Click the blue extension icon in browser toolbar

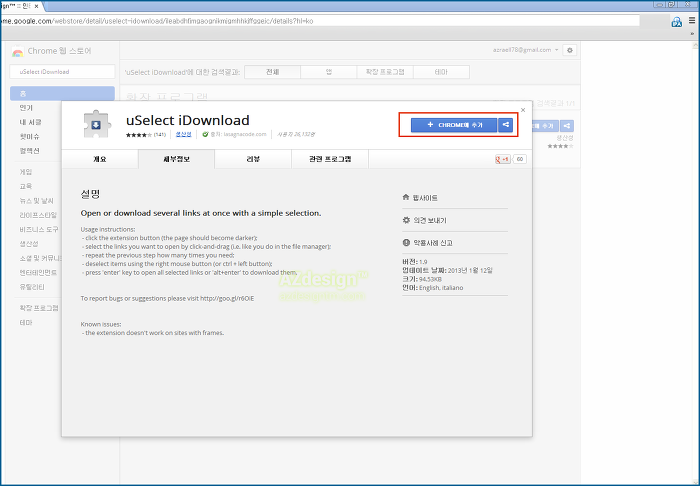pyautogui.click(x=677, y=21)
